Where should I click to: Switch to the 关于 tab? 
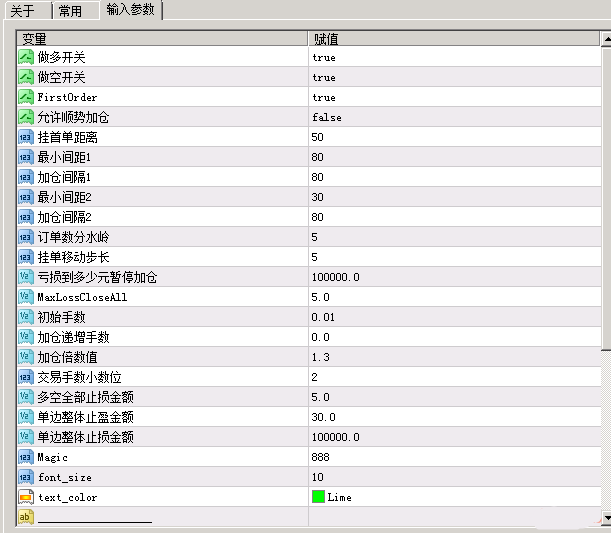click(27, 10)
